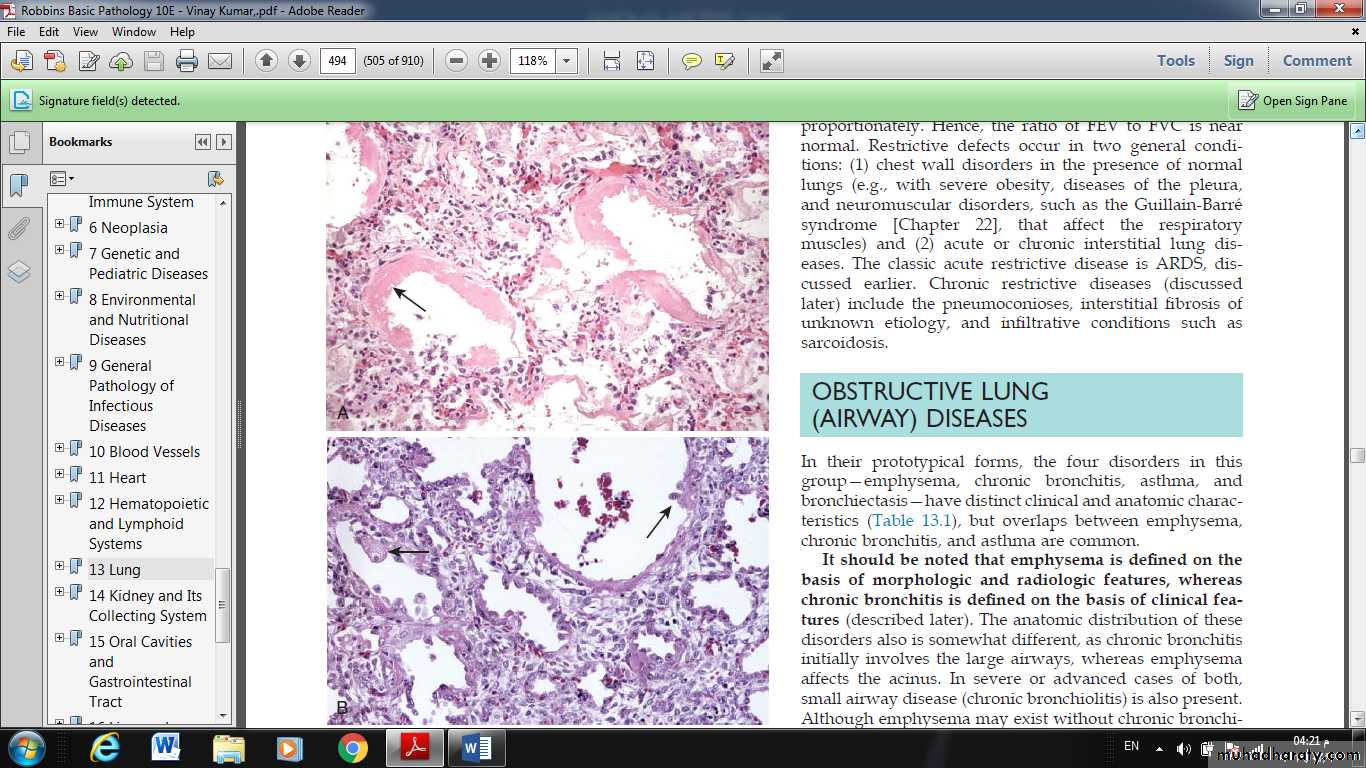Go to next page with down arrow

(299, 61)
